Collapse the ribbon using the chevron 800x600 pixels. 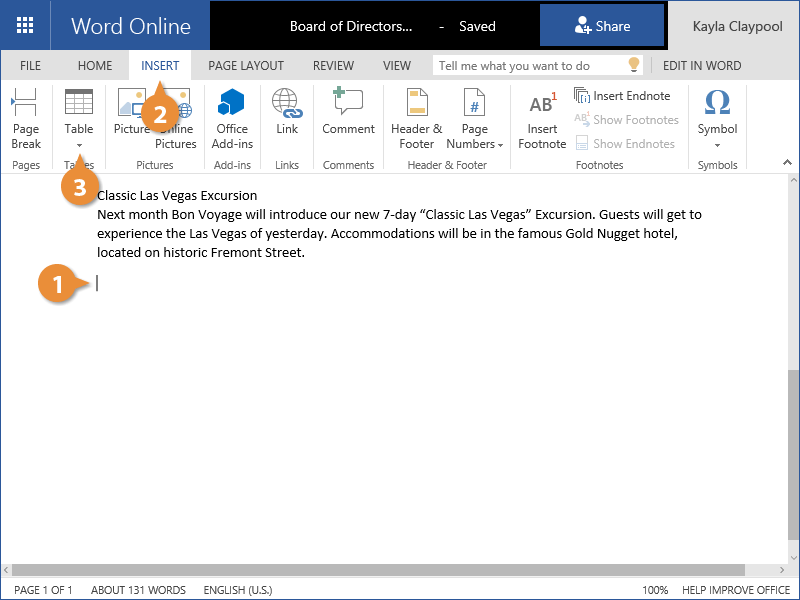(x=787, y=162)
